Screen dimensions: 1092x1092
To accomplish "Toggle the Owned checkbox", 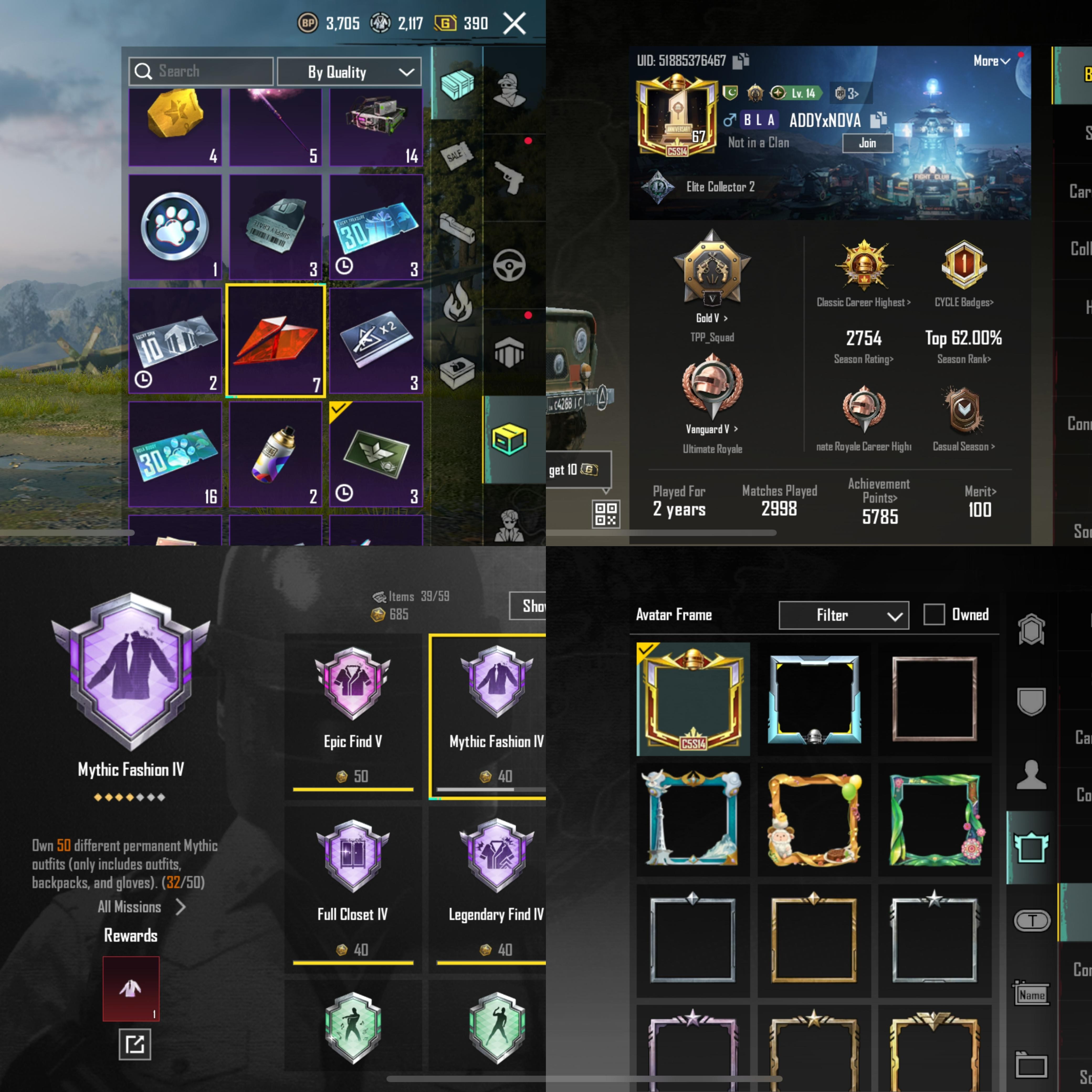I will [934, 615].
